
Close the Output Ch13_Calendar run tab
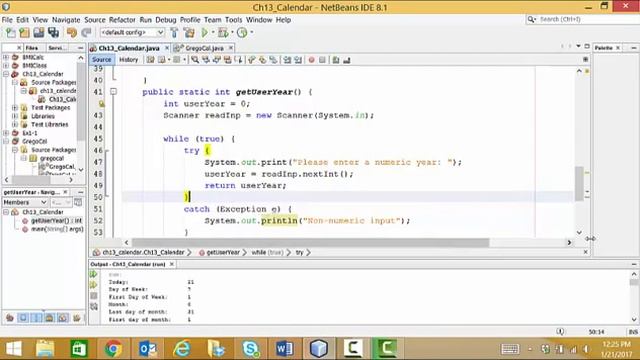[172, 264]
